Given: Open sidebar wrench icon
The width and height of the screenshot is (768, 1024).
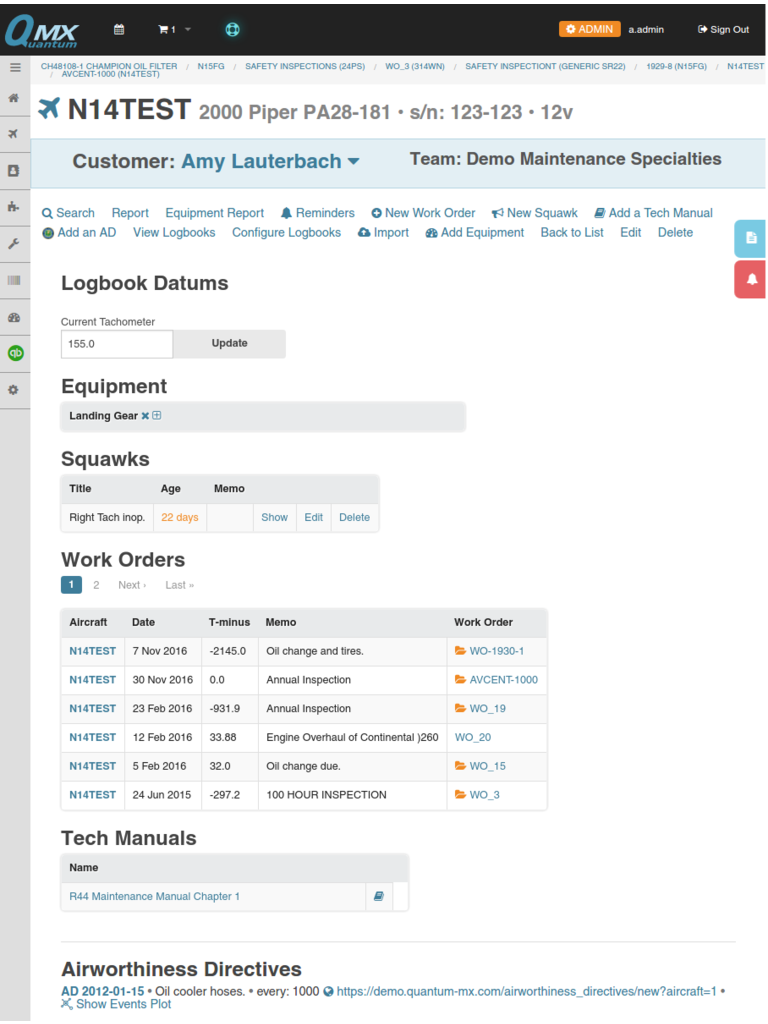Looking at the screenshot, I should (x=14, y=244).
